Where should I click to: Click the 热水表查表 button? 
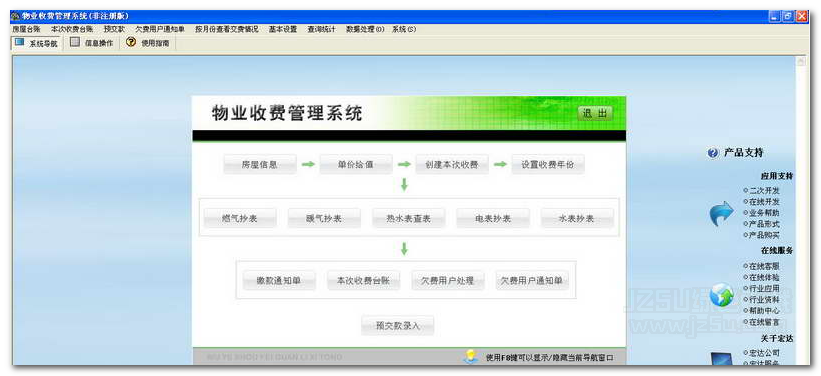point(408,218)
